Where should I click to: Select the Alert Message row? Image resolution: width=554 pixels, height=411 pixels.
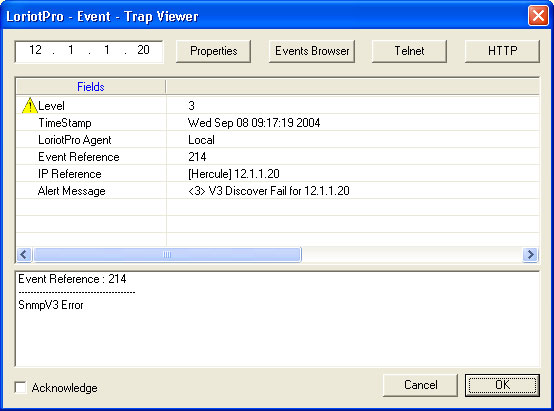pos(277,191)
